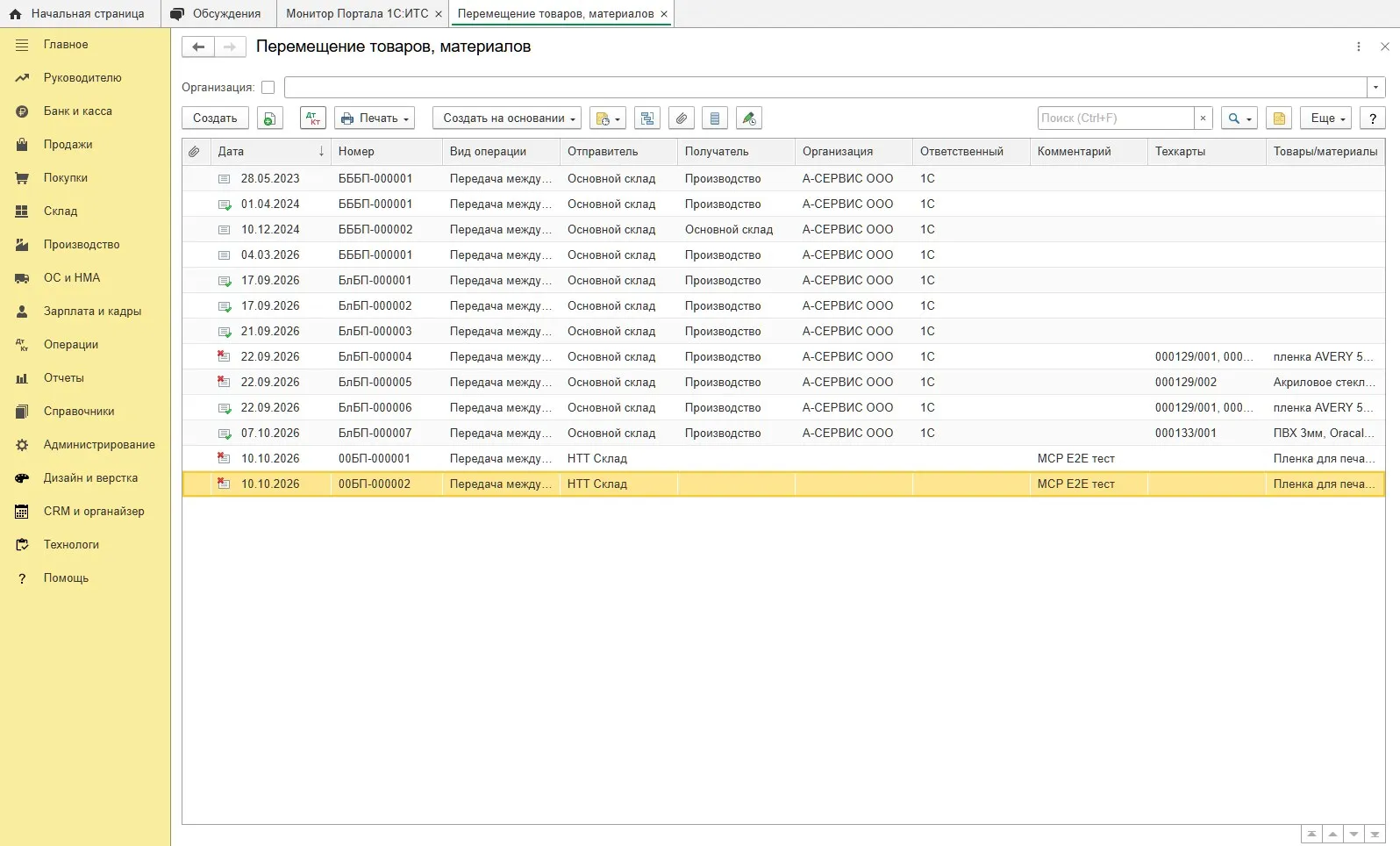Click the green pencil edit icon
This screenshot has width=1400, height=846.
click(x=749, y=118)
